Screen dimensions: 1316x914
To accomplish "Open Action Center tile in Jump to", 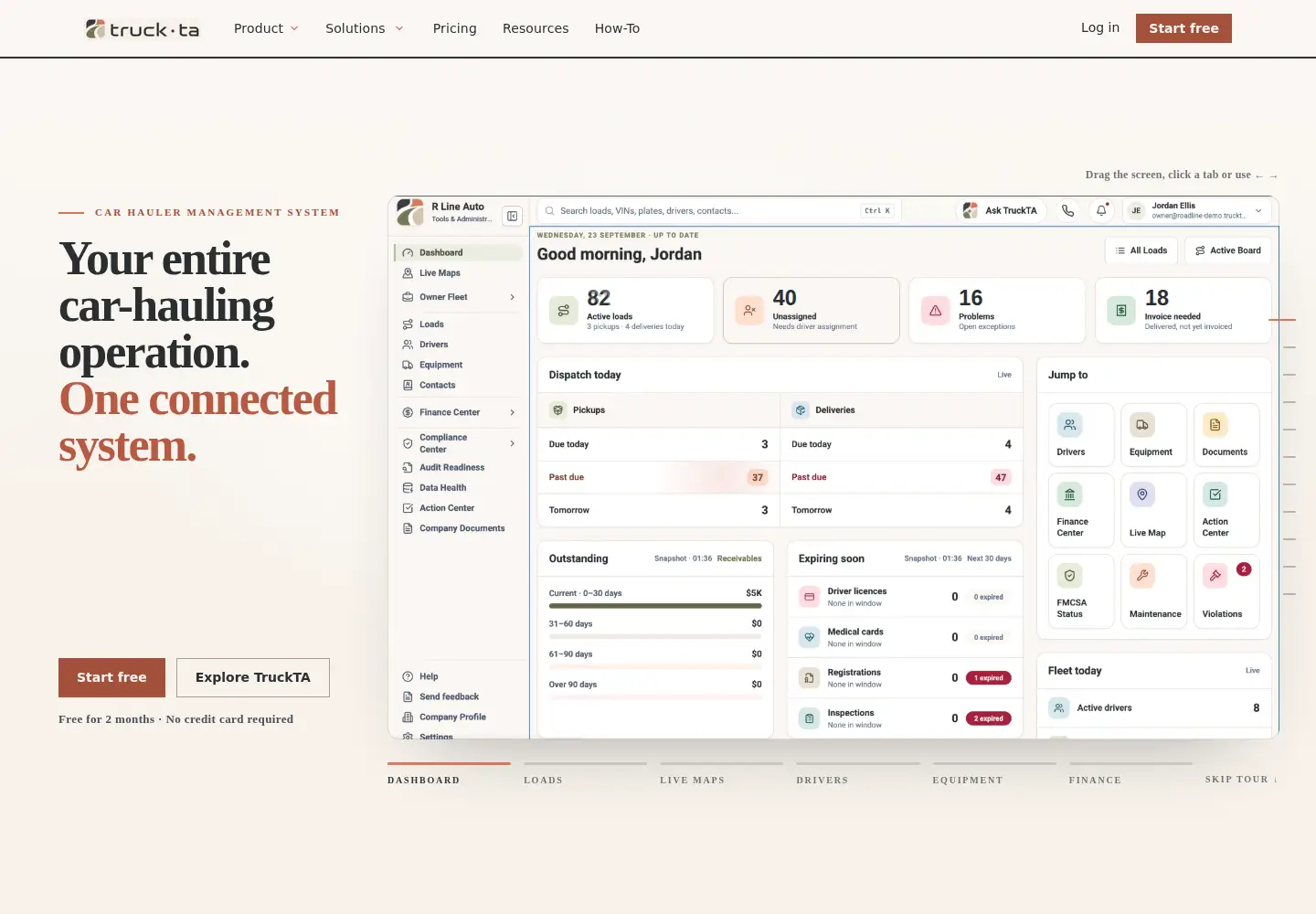I will pyautogui.click(x=1226, y=510).
